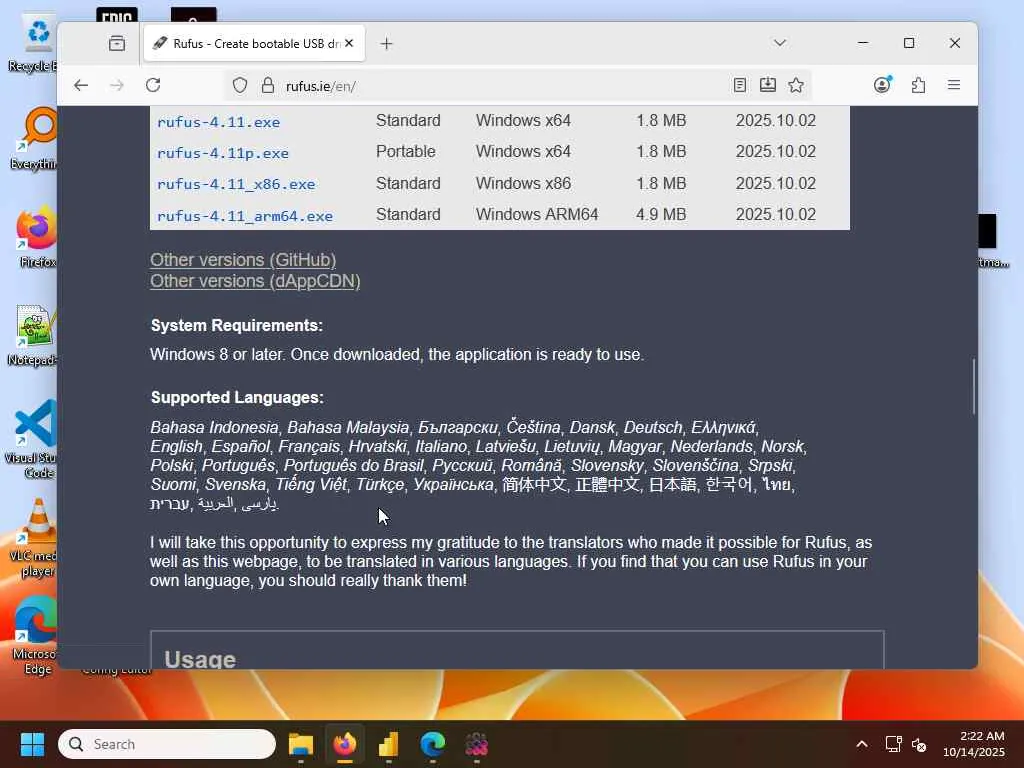Screen dimensions: 1024x768
Task: Open the extensions puzzle icon
Action: (x=918, y=86)
